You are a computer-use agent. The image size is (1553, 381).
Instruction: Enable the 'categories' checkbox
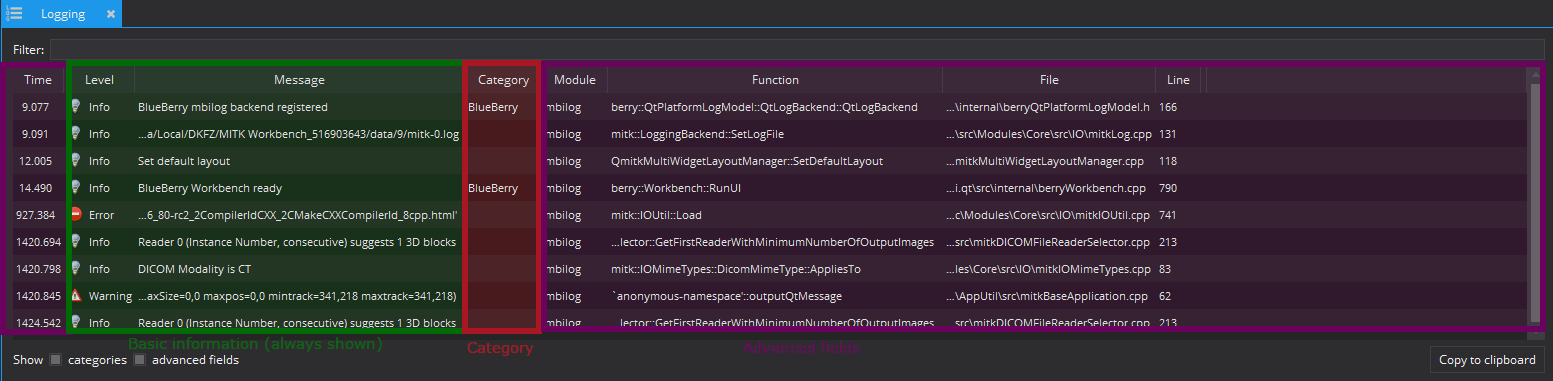pos(55,360)
